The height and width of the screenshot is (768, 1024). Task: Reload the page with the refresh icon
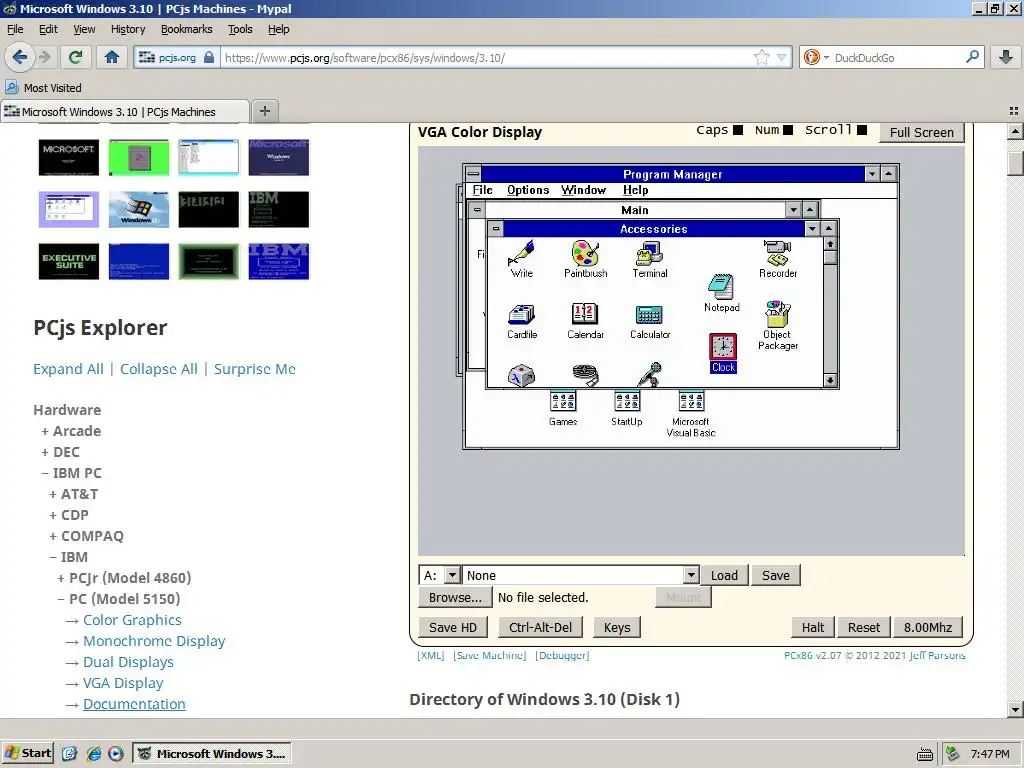(x=75, y=57)
